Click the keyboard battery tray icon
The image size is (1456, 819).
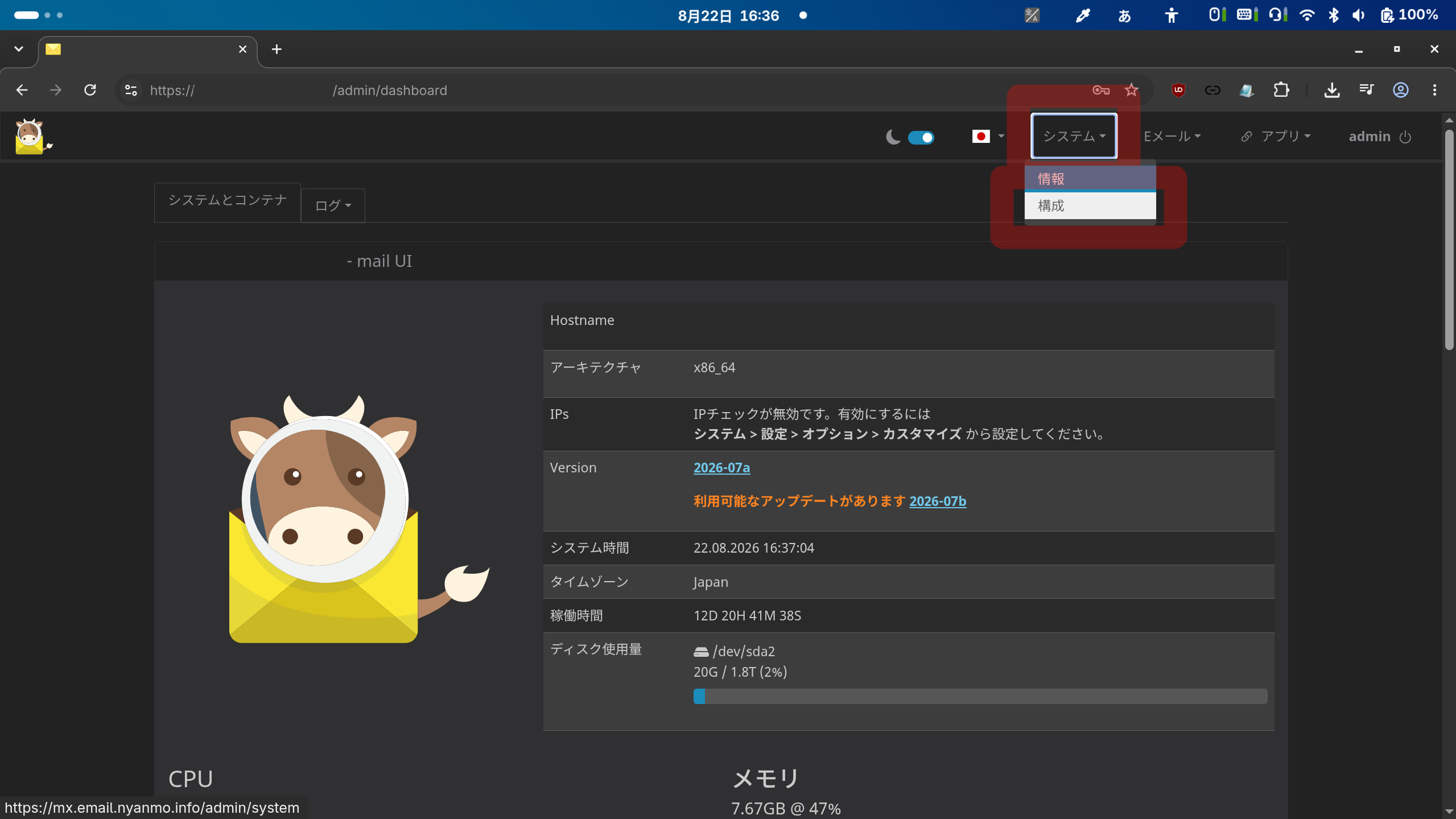(x=1246, y=15)
